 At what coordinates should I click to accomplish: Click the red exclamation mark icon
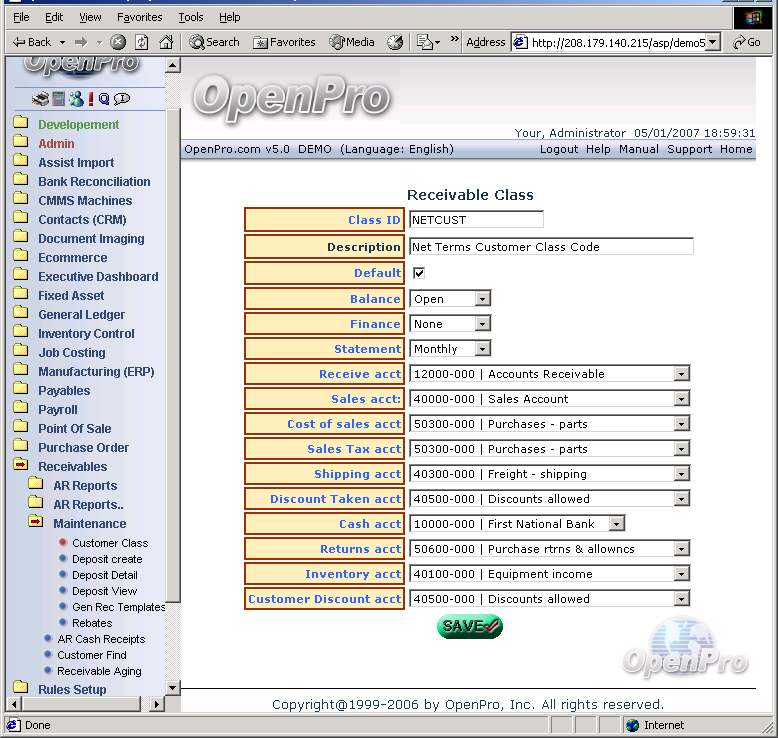[90, 99]
